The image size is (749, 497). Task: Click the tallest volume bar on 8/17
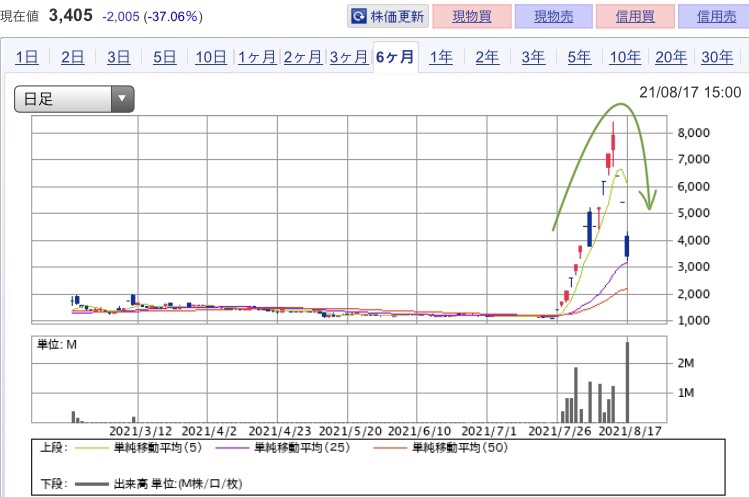pyautogui.click(x=627, y=382)
